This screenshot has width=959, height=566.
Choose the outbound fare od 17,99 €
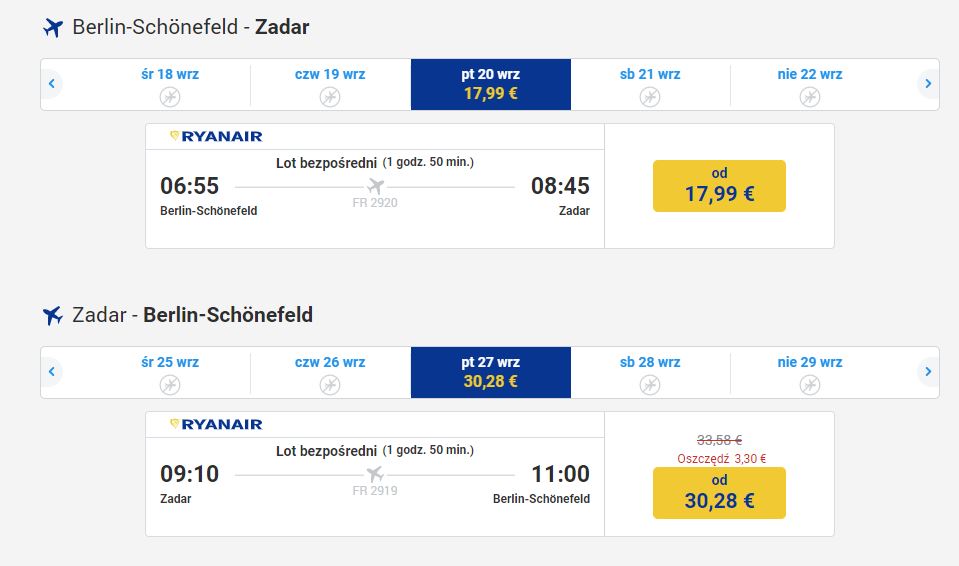[x=719, y=186]
